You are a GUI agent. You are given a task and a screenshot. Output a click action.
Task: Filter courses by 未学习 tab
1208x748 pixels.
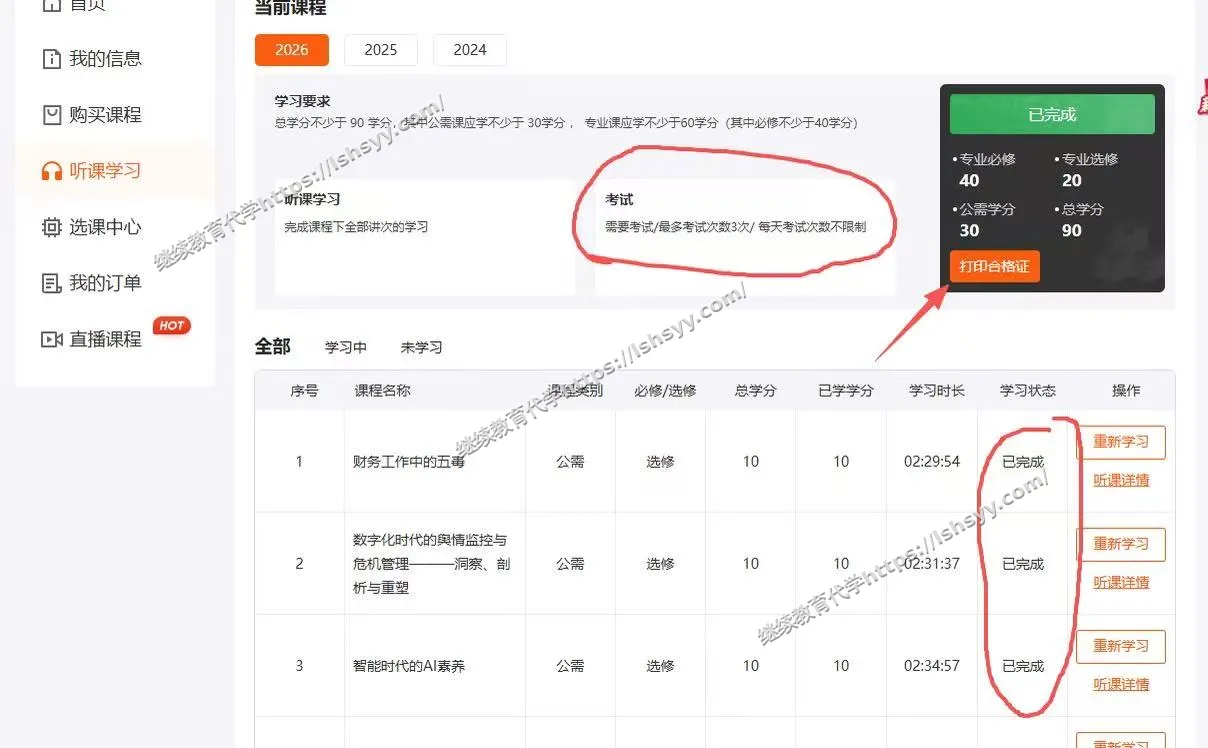421,347
